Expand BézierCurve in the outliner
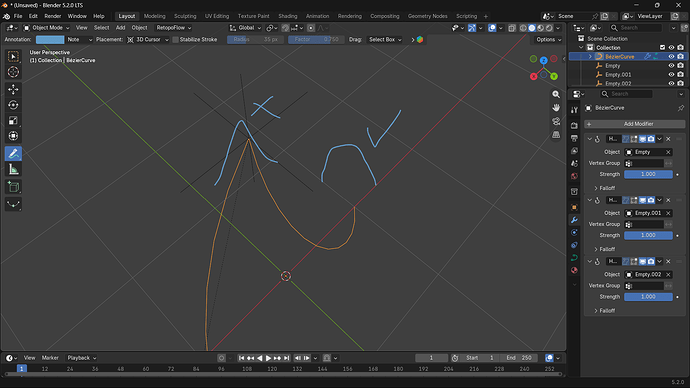690x388 pixels. point(590,57)
